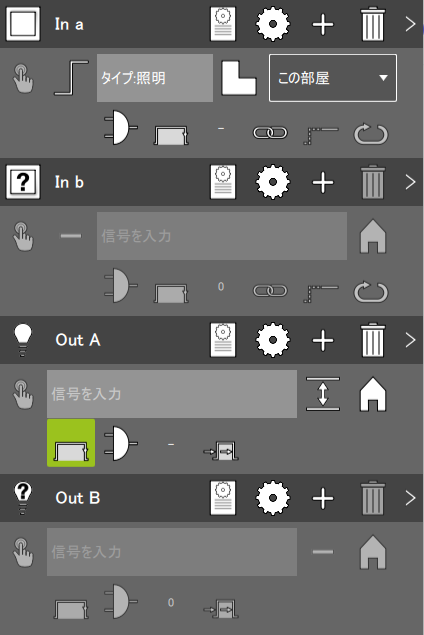Select the In b header row
Viewport: 424px width, 635px height.
[x=211, y=182]
